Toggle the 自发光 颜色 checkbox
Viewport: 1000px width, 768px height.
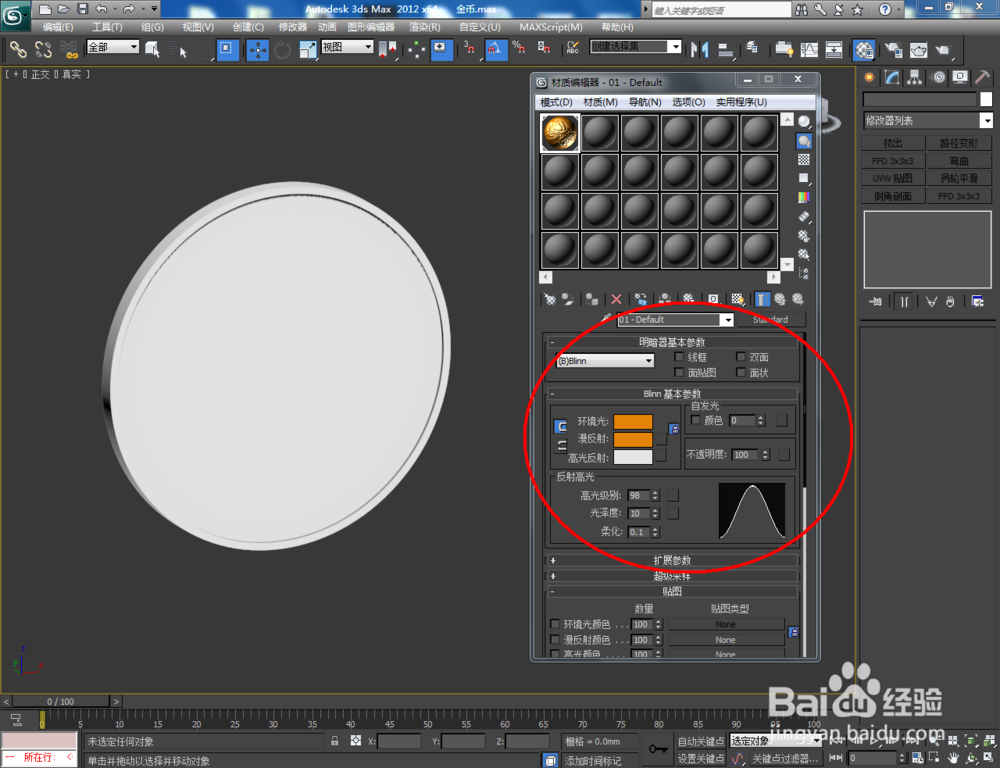pos(695,420)
